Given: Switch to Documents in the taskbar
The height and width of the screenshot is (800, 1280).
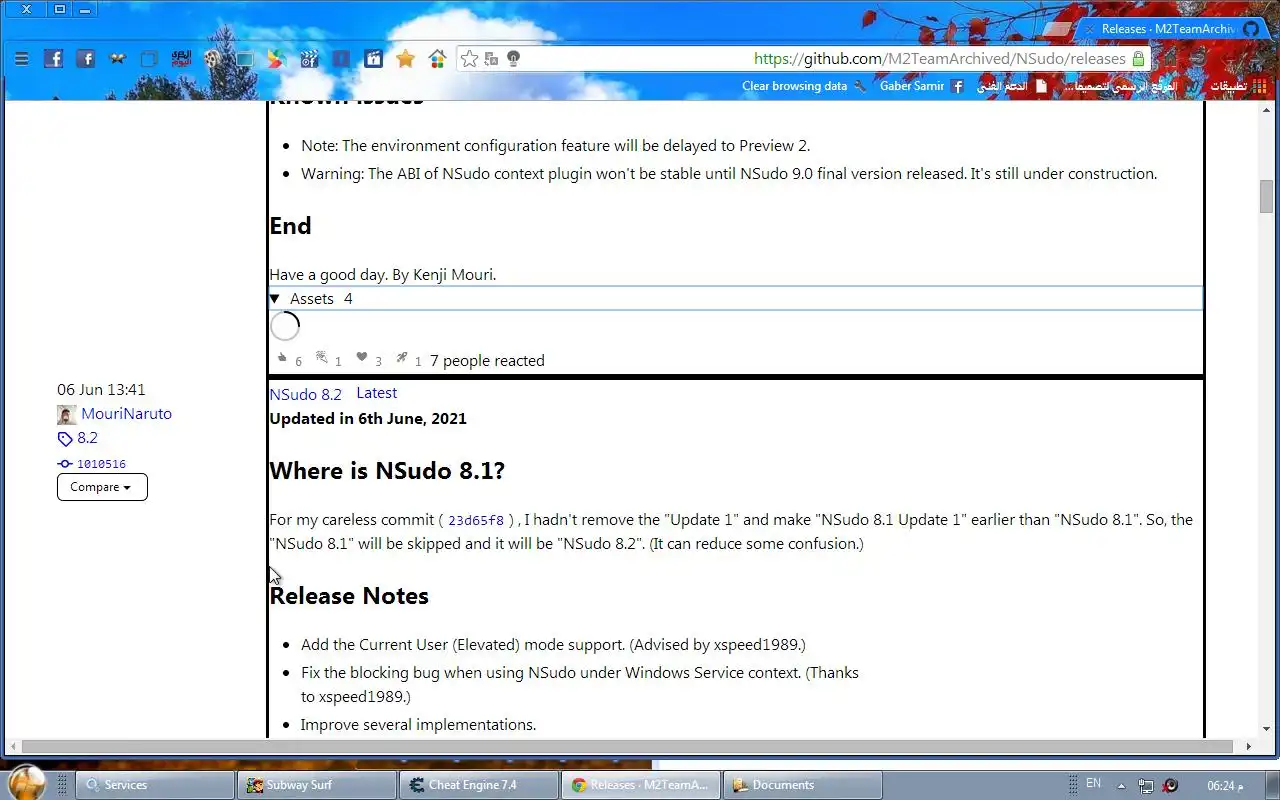Looking at the screenshot, I should (x=803, y=785).
